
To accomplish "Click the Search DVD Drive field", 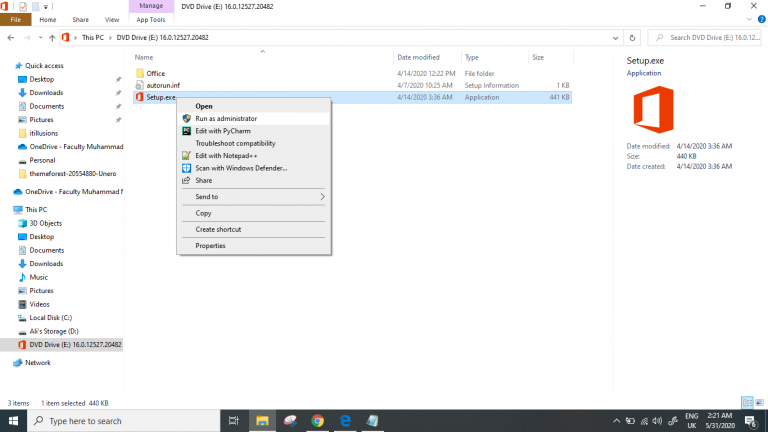I will click(x=705, y=38).
